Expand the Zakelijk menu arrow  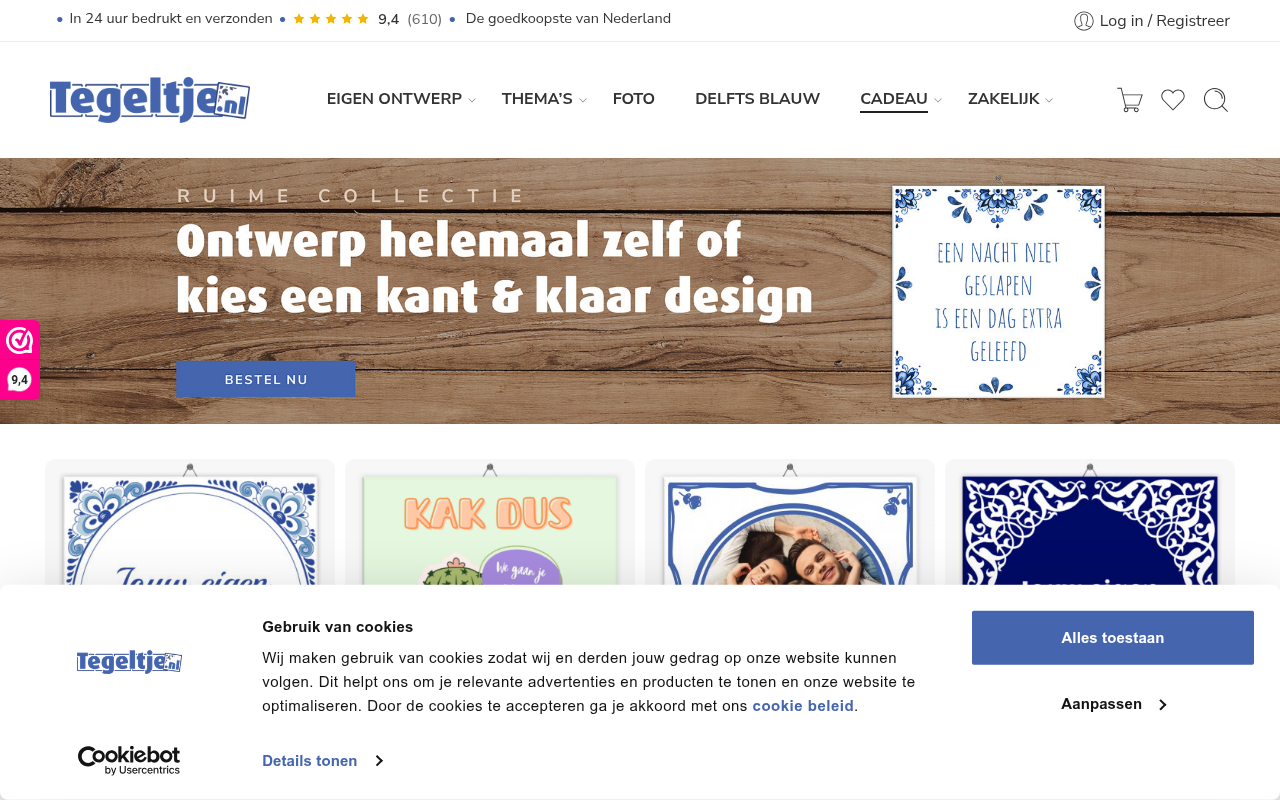(x=1049, y=100)
